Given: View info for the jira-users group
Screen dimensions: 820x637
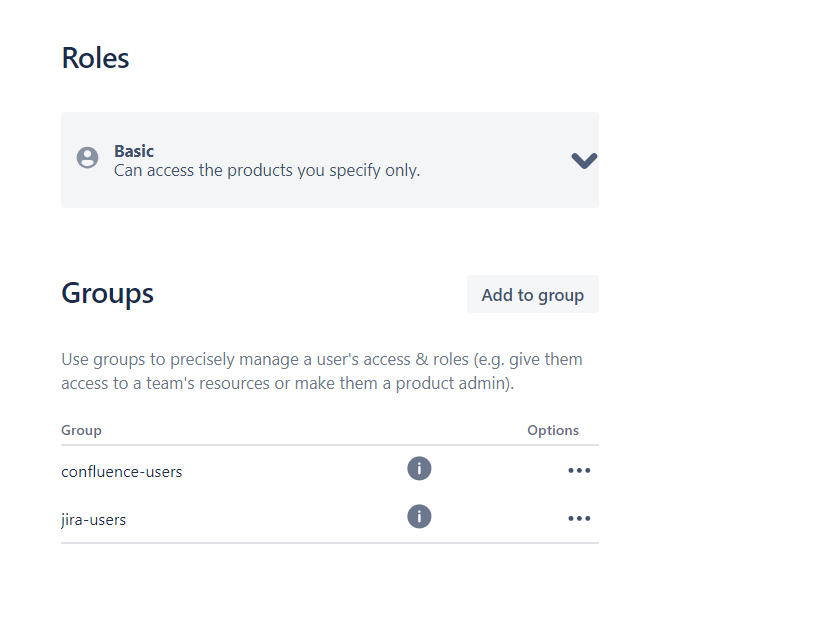Looking at the screenshot, I should click(x=419, y=517).
